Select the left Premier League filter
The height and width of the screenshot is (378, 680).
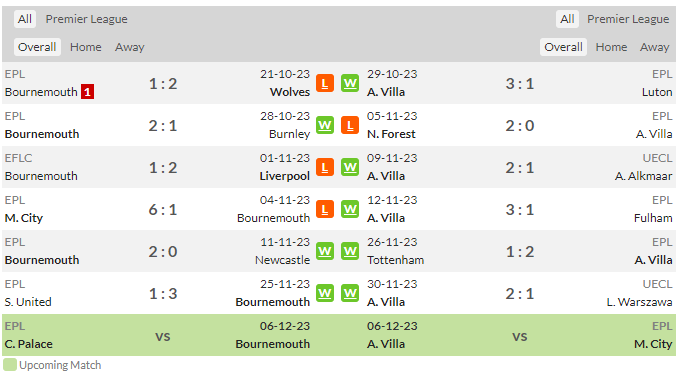86,19
